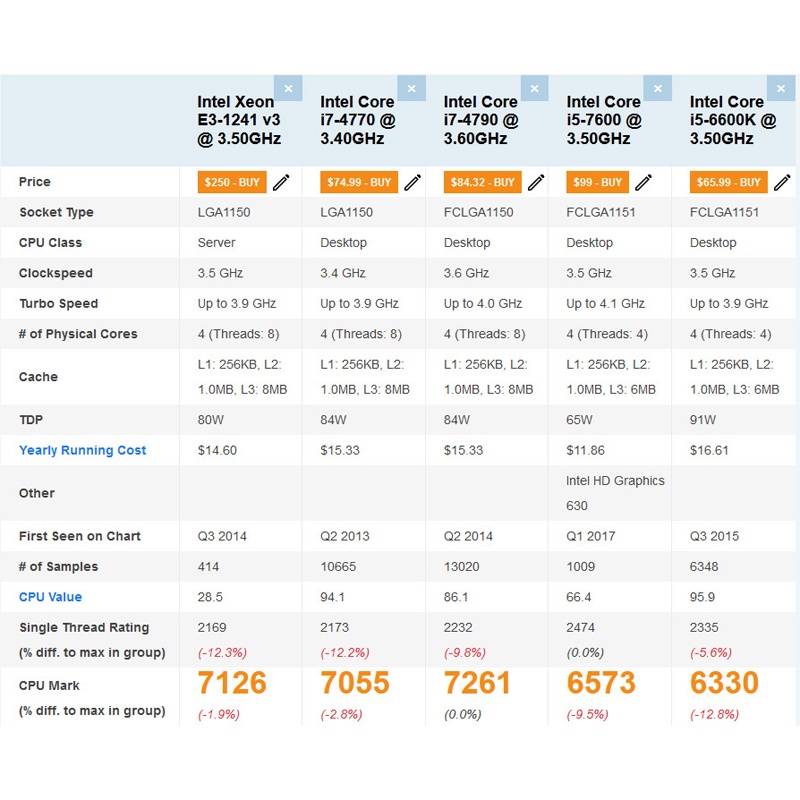Open the CPU Value link
Screen dimensions: 800x800
pos(51,597)
